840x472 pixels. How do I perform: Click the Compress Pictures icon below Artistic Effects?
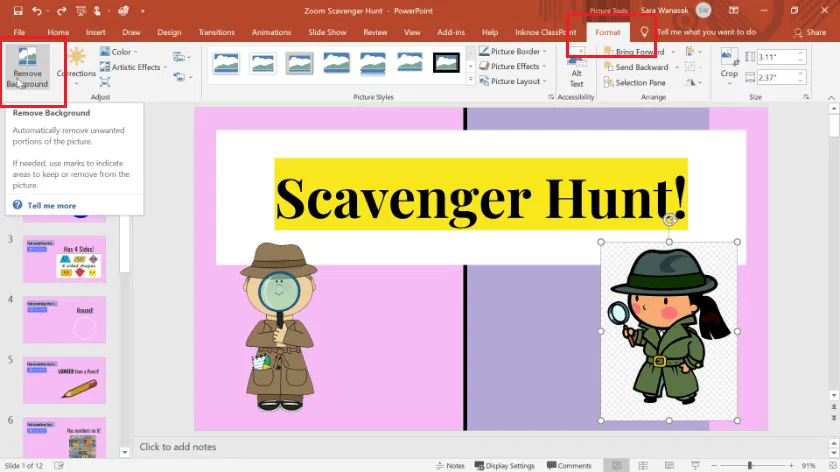105,82
